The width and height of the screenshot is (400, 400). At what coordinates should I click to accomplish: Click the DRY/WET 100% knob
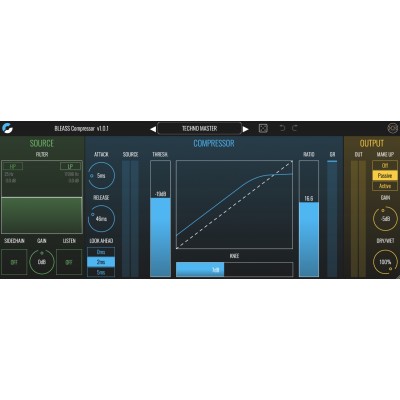(385, 262)
